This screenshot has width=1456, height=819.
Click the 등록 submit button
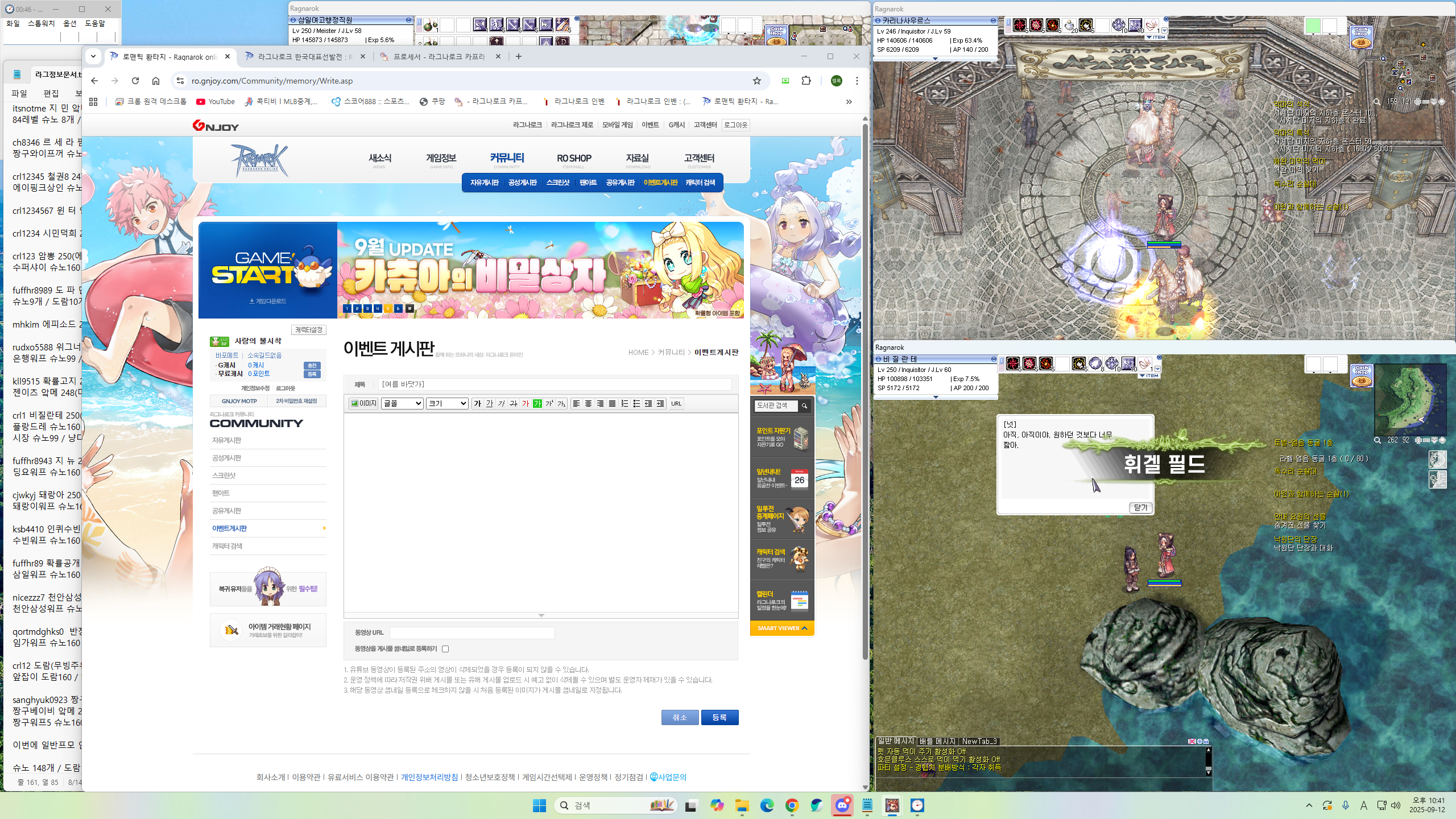719,718
